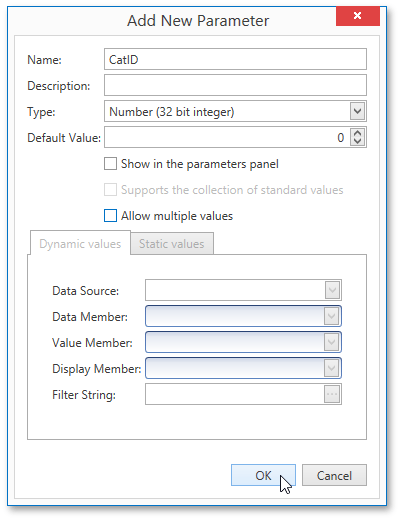
Task: Expand the Data Member dropdown
Action: pos(332,316)
